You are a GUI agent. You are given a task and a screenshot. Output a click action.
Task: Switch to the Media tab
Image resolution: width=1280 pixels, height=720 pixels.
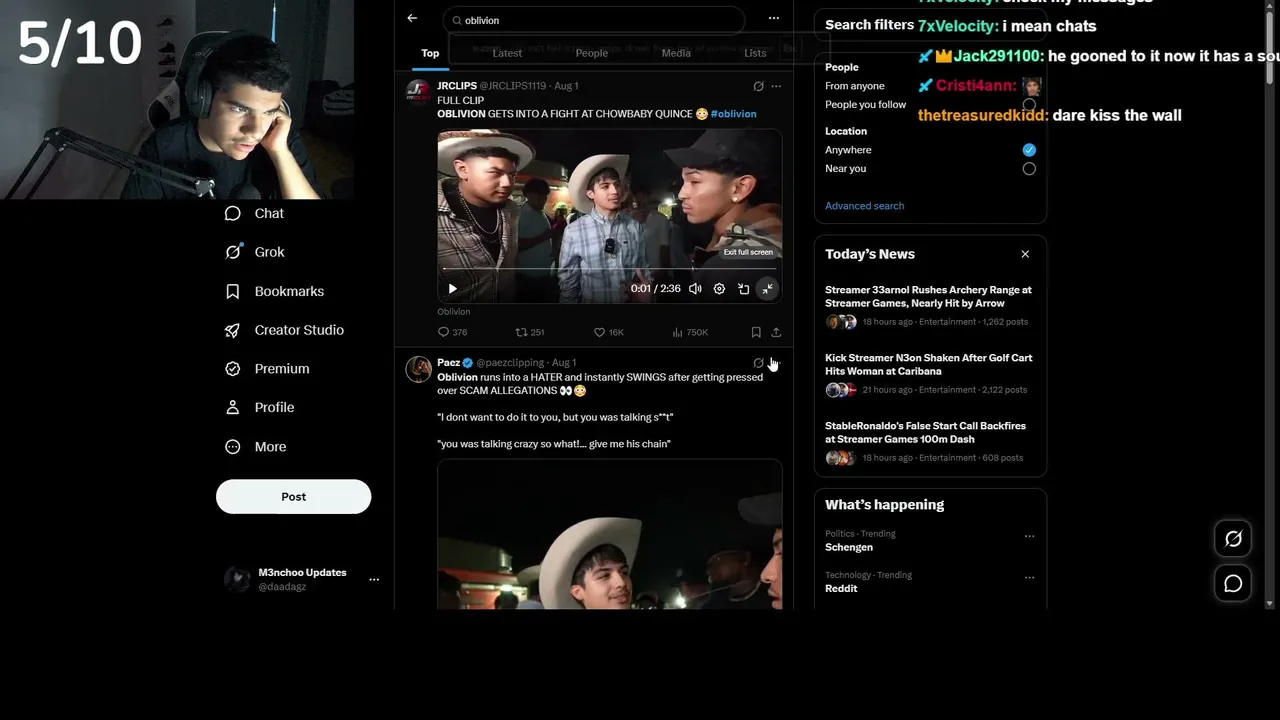point(676,53)
